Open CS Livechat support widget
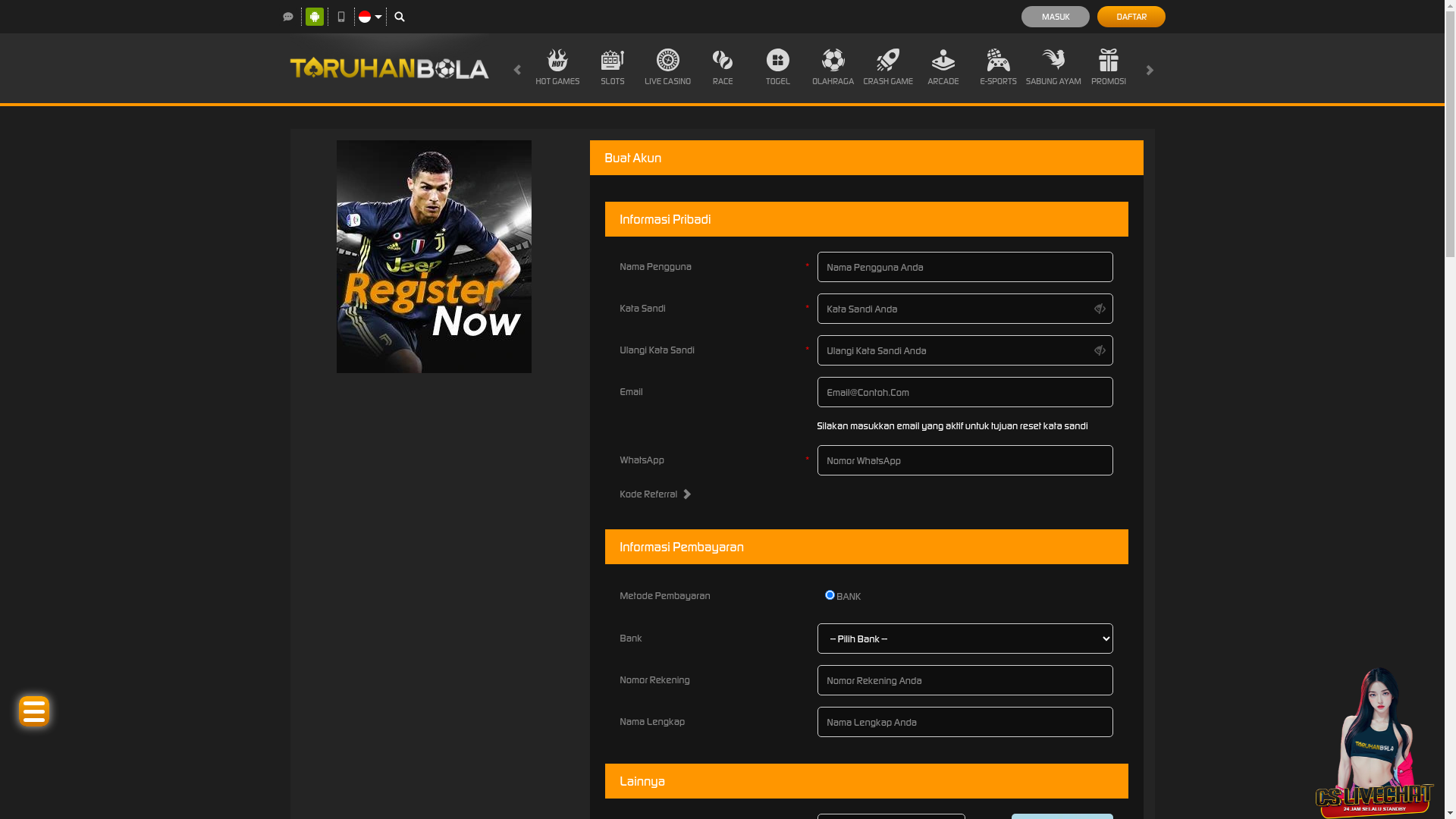The height and width of the screenshot is (819, 1456). (x=1374, y=742)
